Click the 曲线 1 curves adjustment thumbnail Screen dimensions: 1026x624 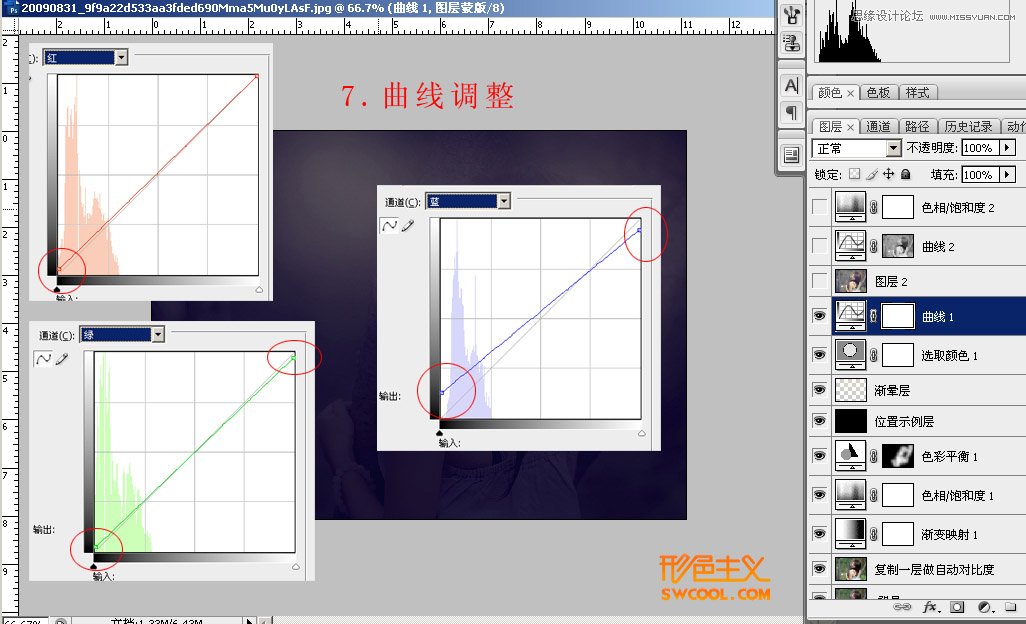tap(851, 317)
